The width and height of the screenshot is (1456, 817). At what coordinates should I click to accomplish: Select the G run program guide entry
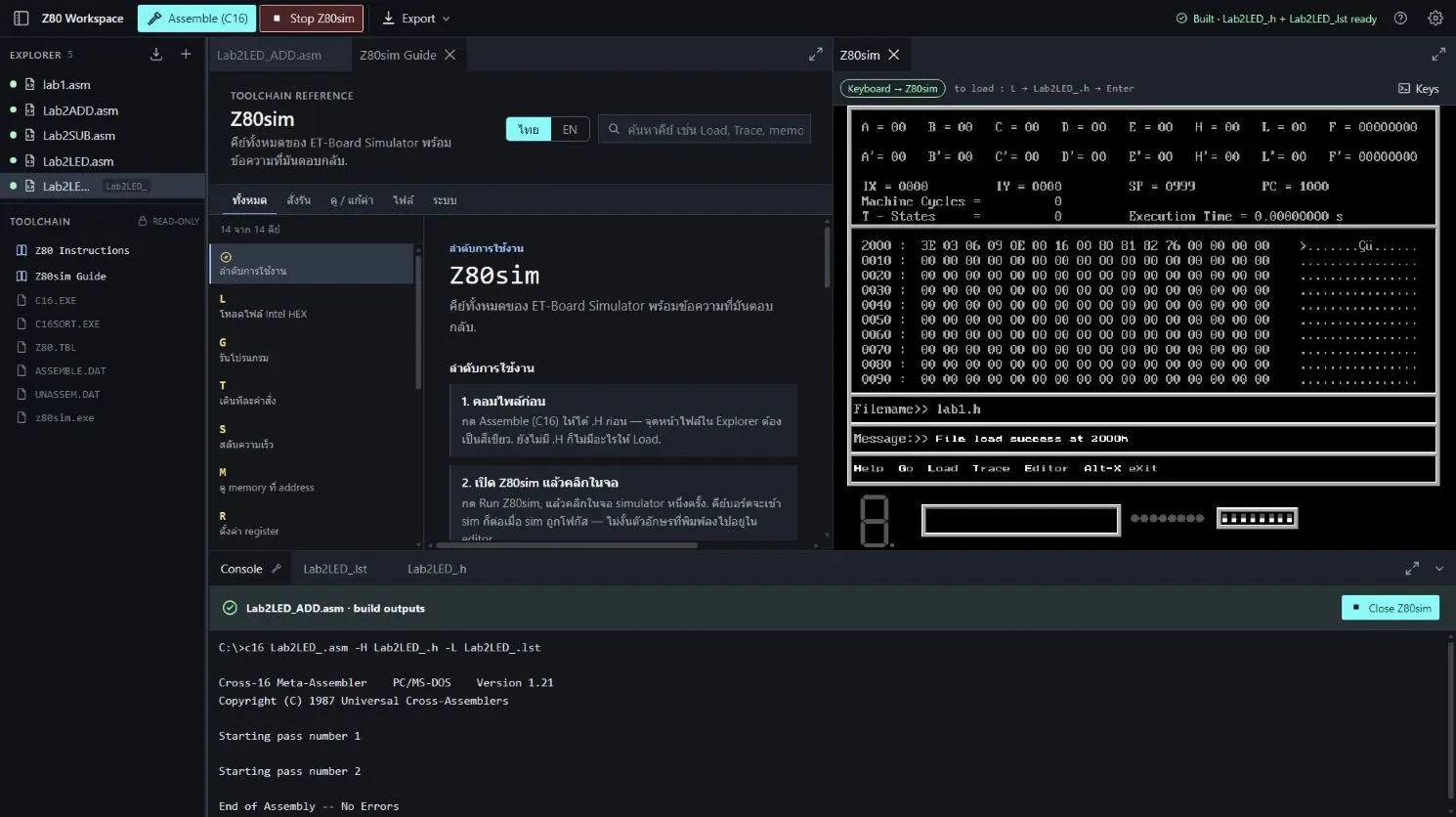(312, 350)
